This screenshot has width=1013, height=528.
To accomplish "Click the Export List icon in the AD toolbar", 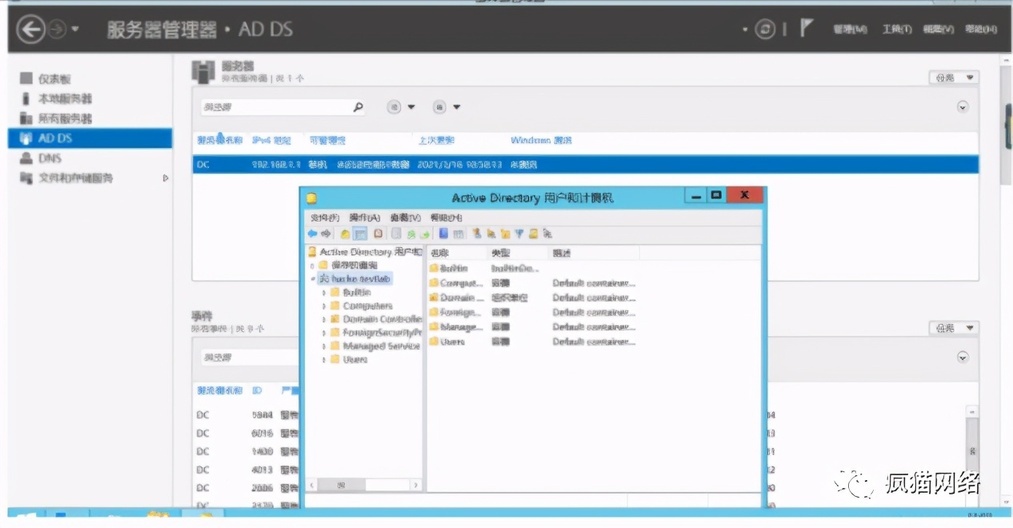I will point(425,235).
